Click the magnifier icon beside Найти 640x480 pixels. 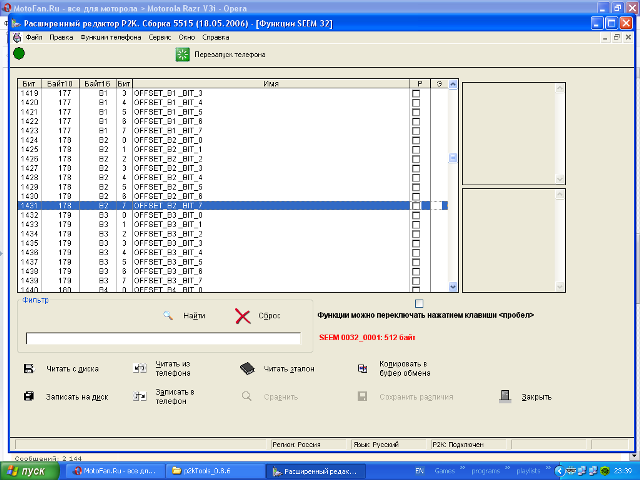(168, 315)
